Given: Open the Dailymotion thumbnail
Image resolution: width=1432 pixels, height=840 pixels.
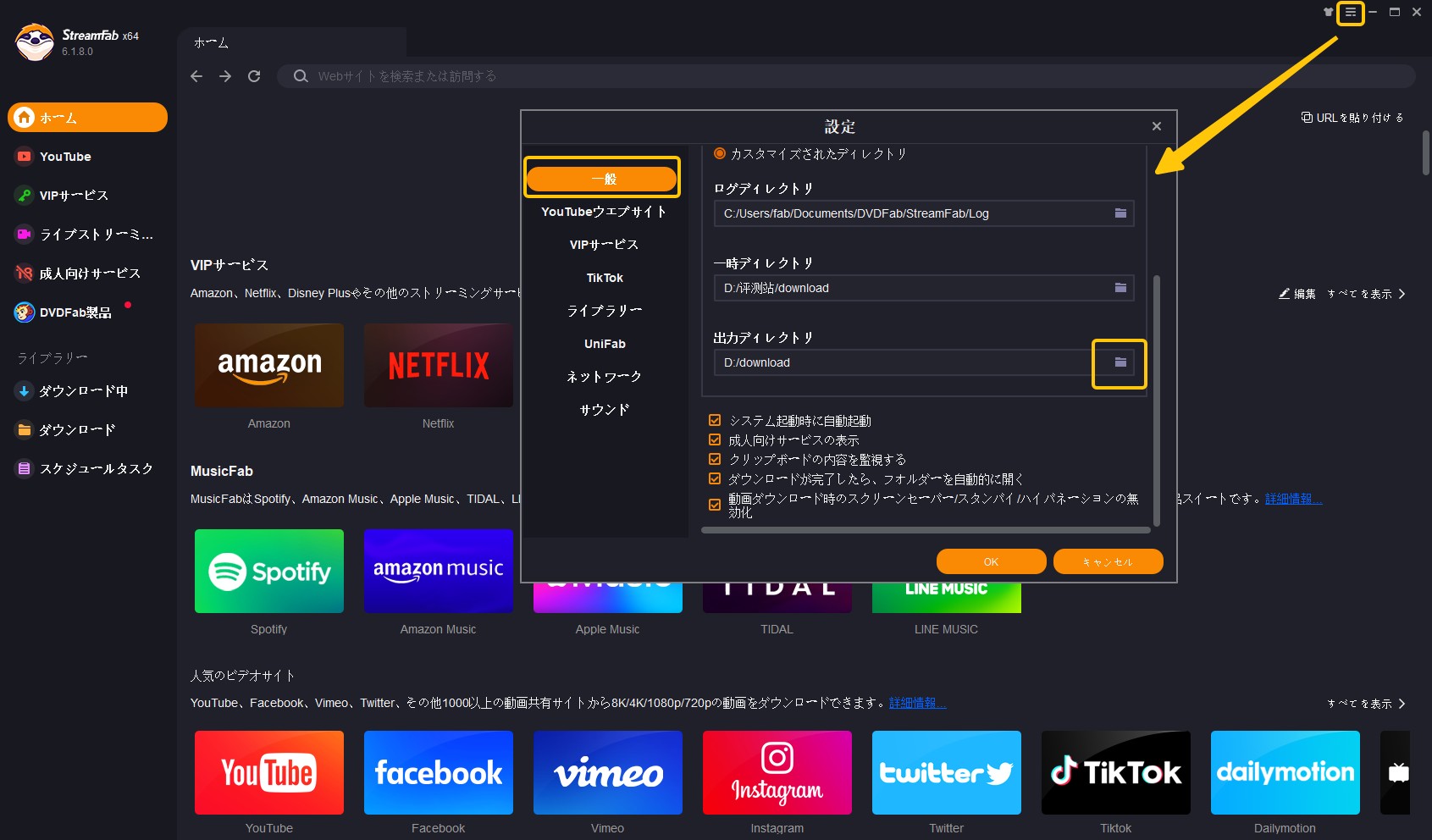Looking at the screenshot, I should pos(1285,773).
